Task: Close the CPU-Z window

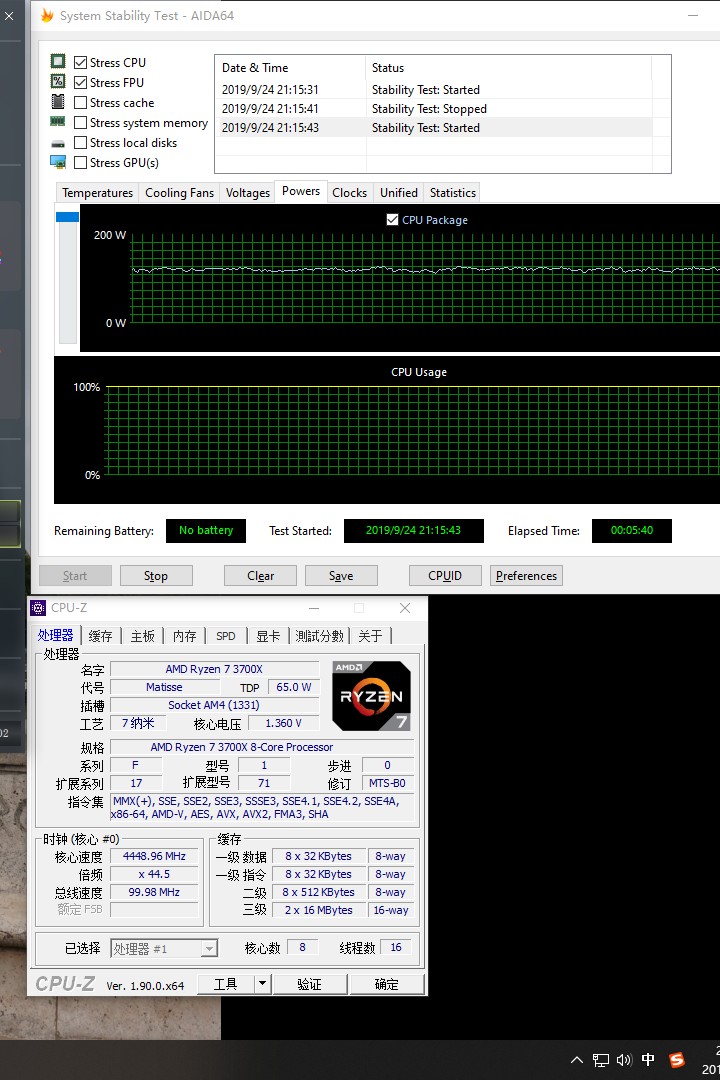Action: [405, 608]
